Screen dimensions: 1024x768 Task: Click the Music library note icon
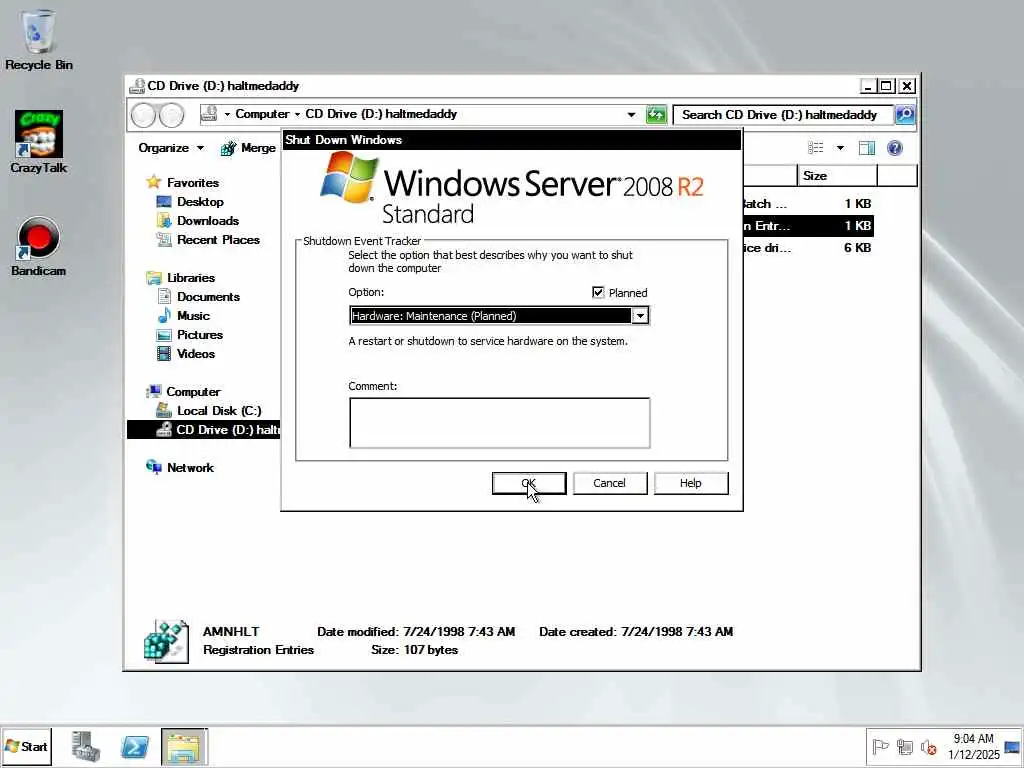pyautogui.click(x=164, y=316)
